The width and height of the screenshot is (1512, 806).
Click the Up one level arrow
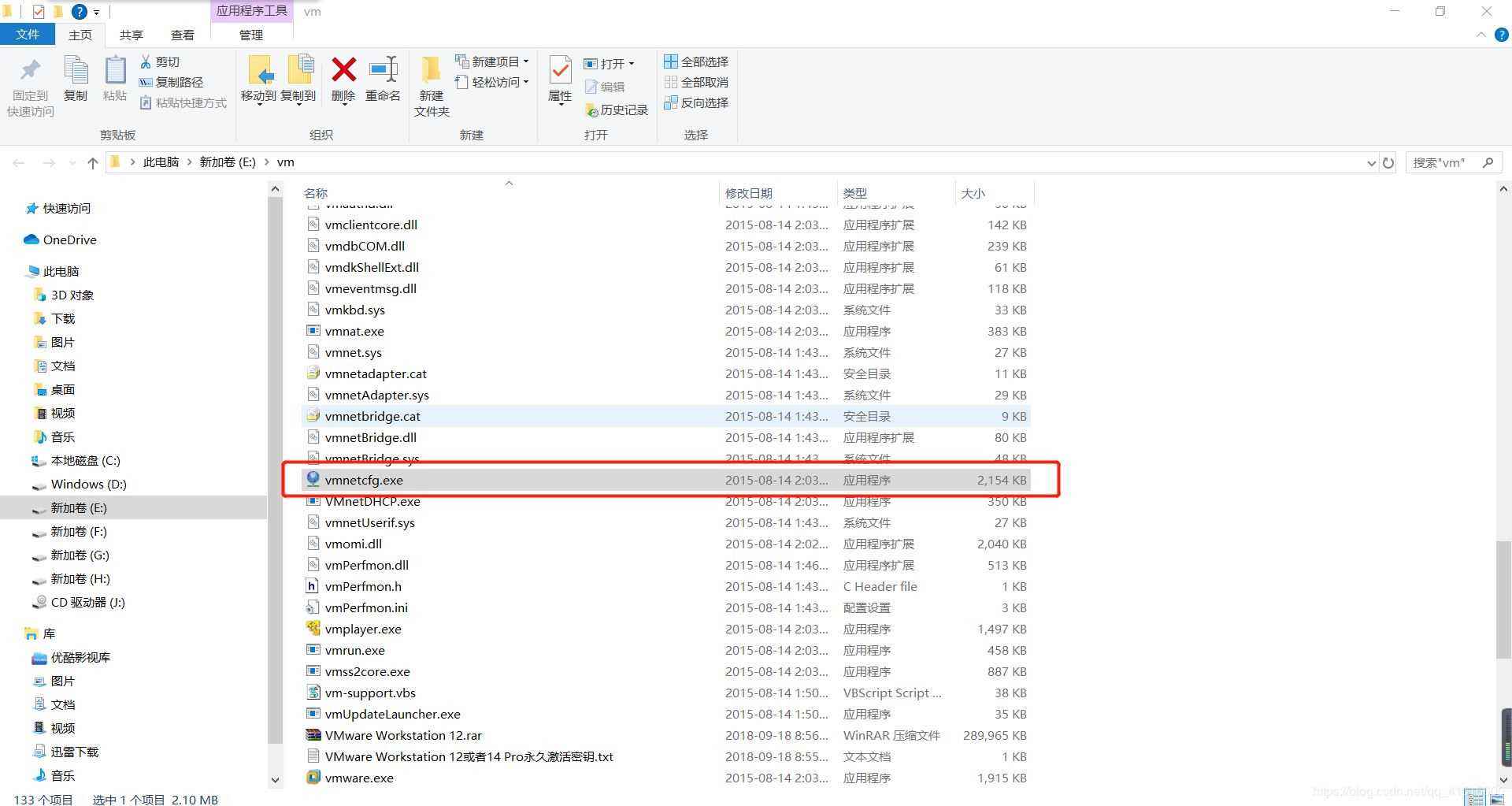click(93, 162)
